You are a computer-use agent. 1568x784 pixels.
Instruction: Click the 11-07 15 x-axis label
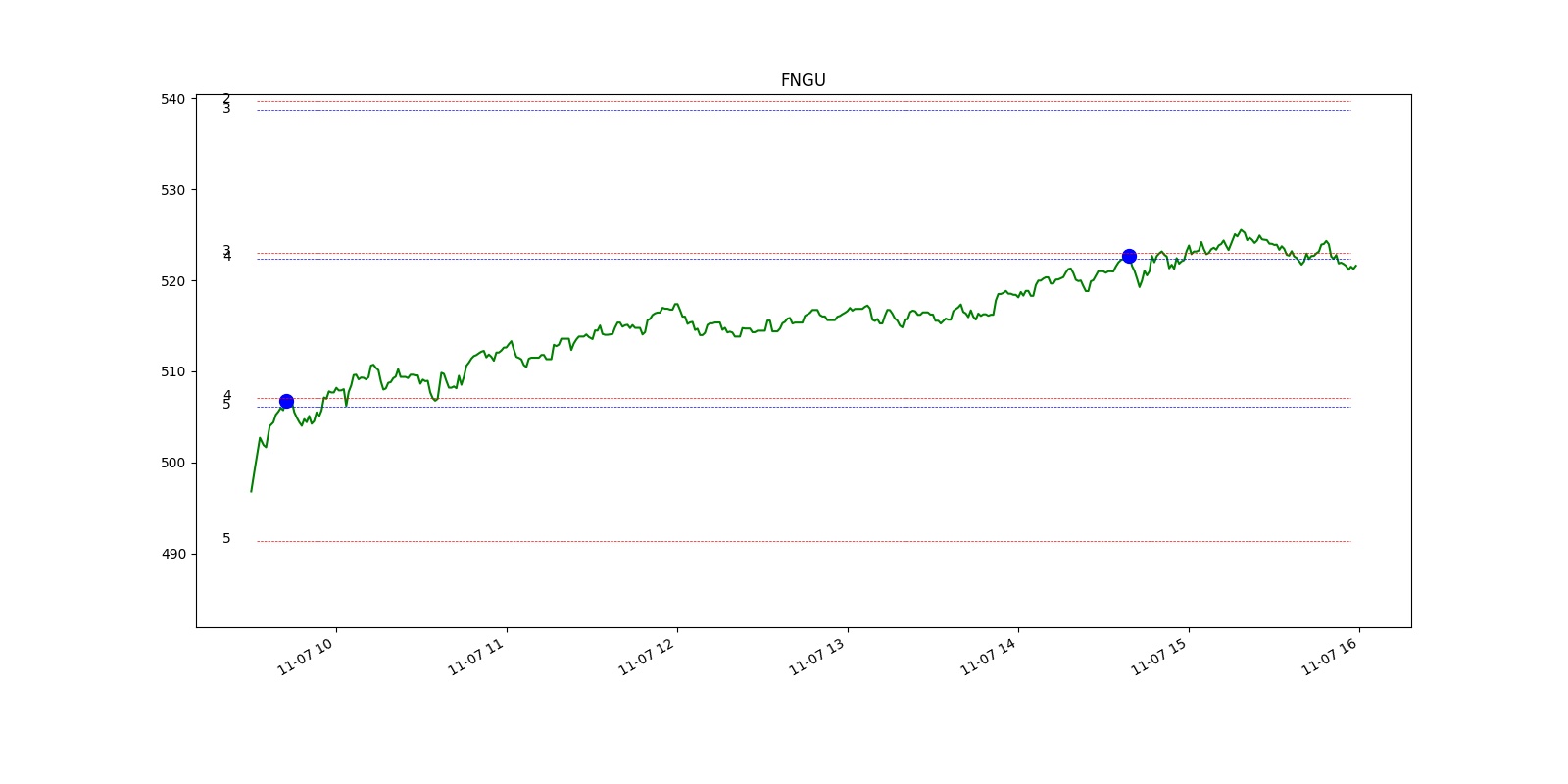[1158, 657]
